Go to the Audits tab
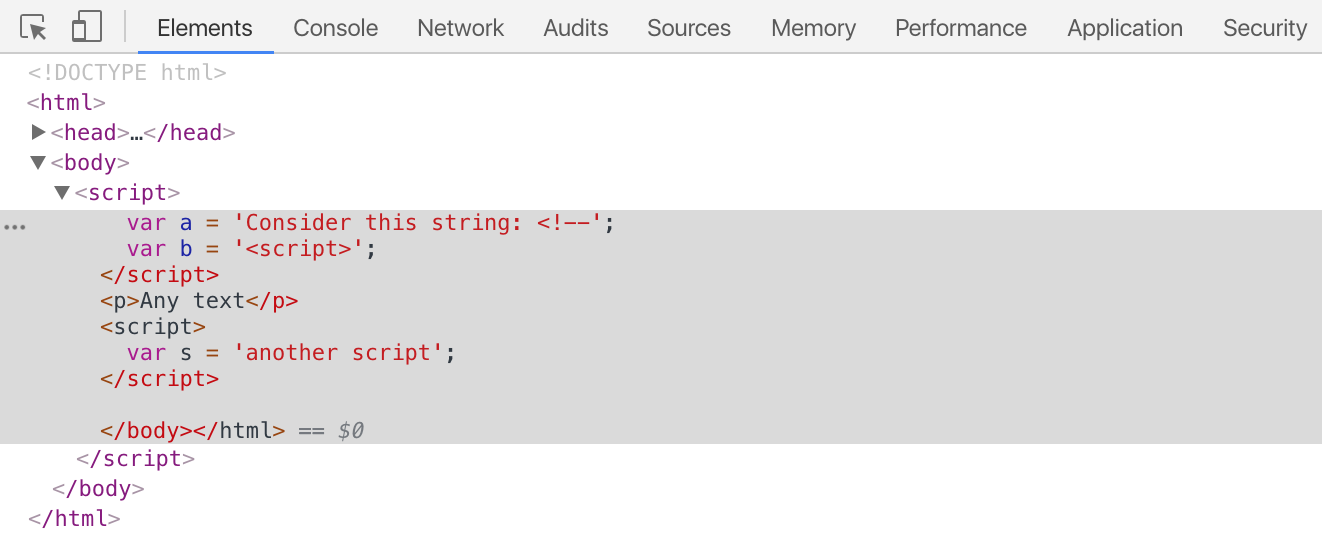 (575, 28)
